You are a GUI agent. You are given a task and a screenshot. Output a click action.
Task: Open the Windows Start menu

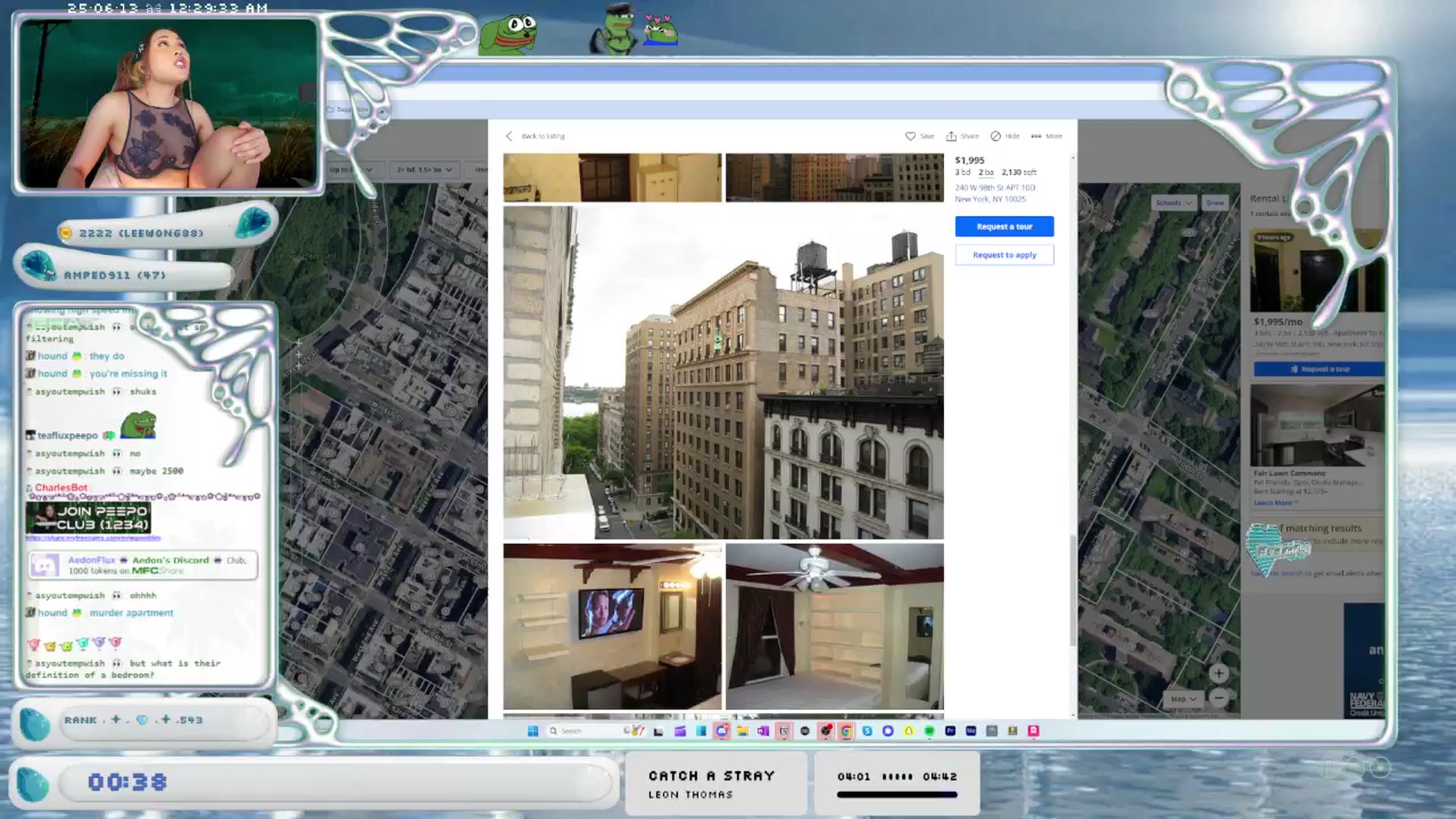click(532, 731)
